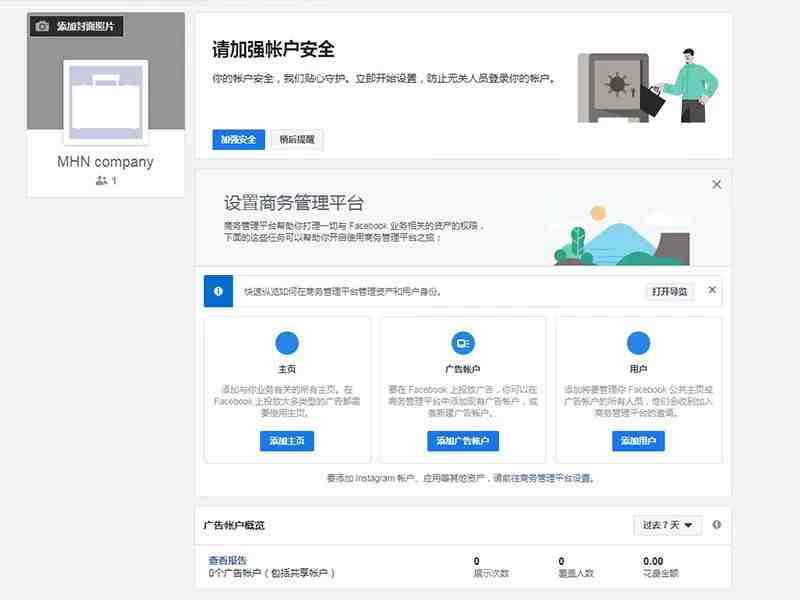Click the ad account icon above 广告帐户
Image resolution: width=800 pixels, height=600 pixels.
click(x=463, y=343)
